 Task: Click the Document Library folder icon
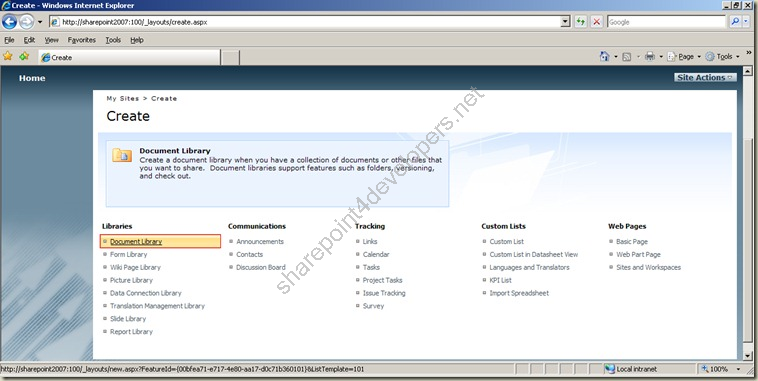click(122, 155)
